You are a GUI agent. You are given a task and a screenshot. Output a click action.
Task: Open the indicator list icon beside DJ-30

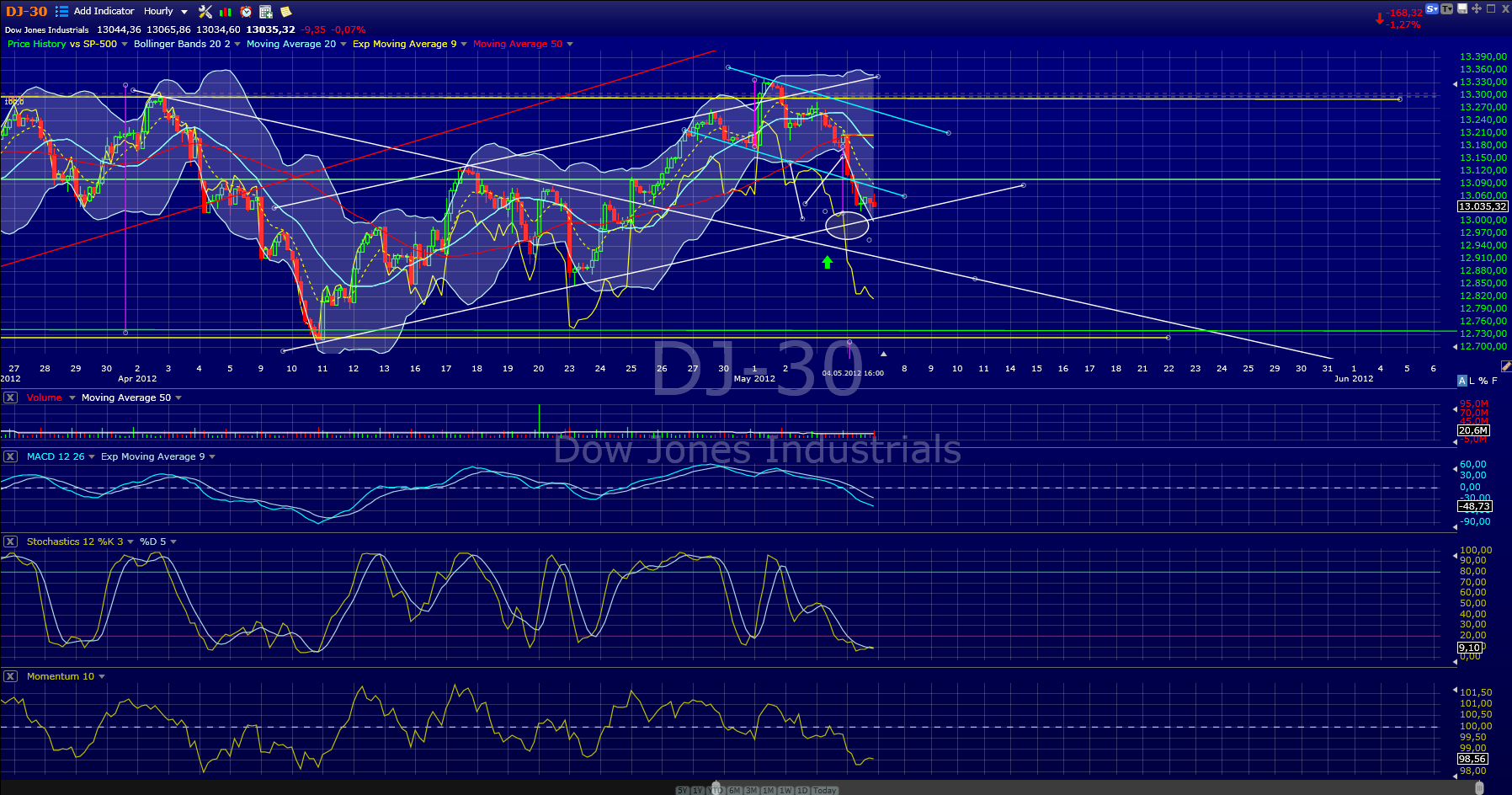(x=61, y=11)
